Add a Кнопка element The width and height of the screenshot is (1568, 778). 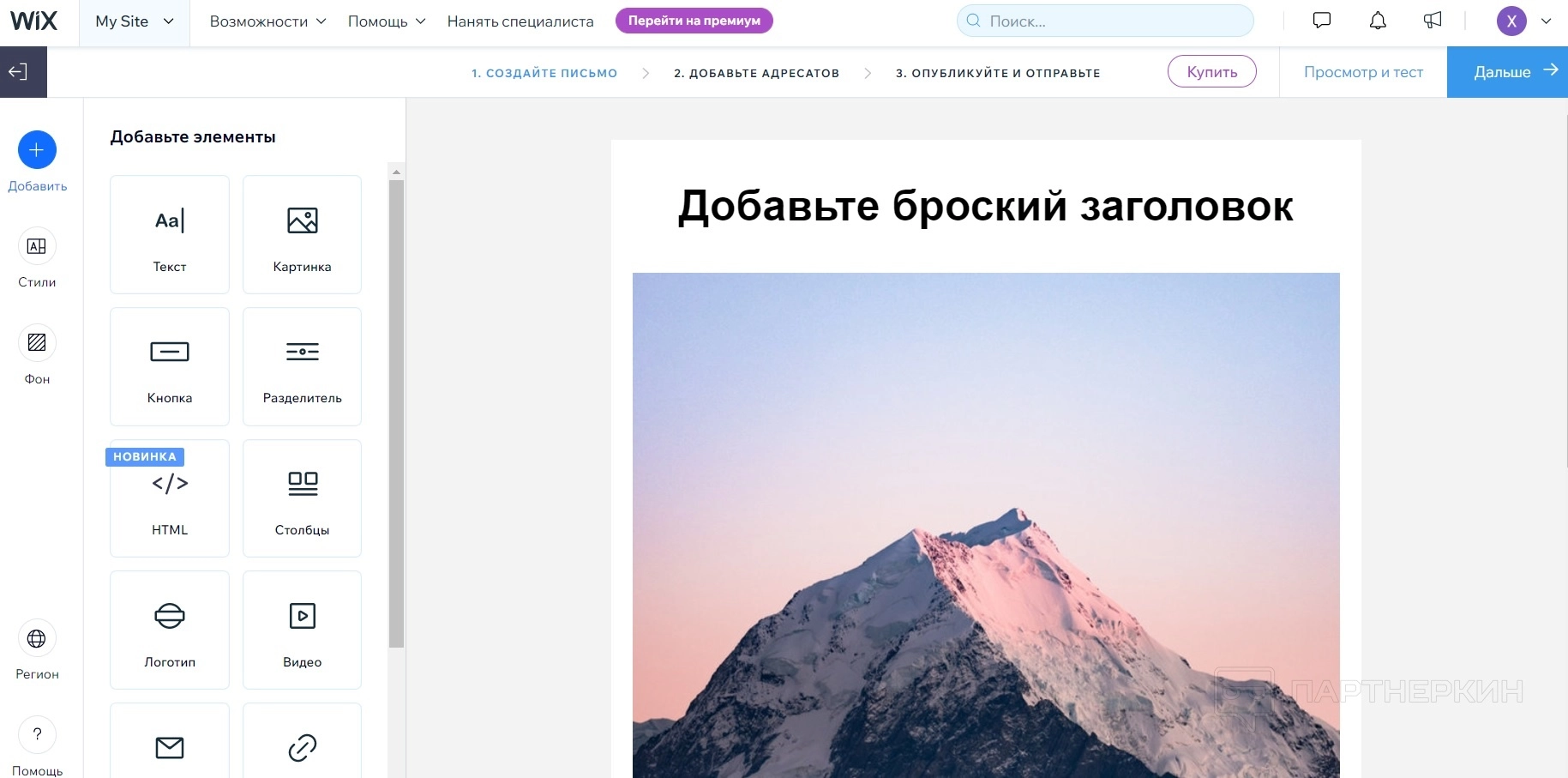click(x=170, y=366)
